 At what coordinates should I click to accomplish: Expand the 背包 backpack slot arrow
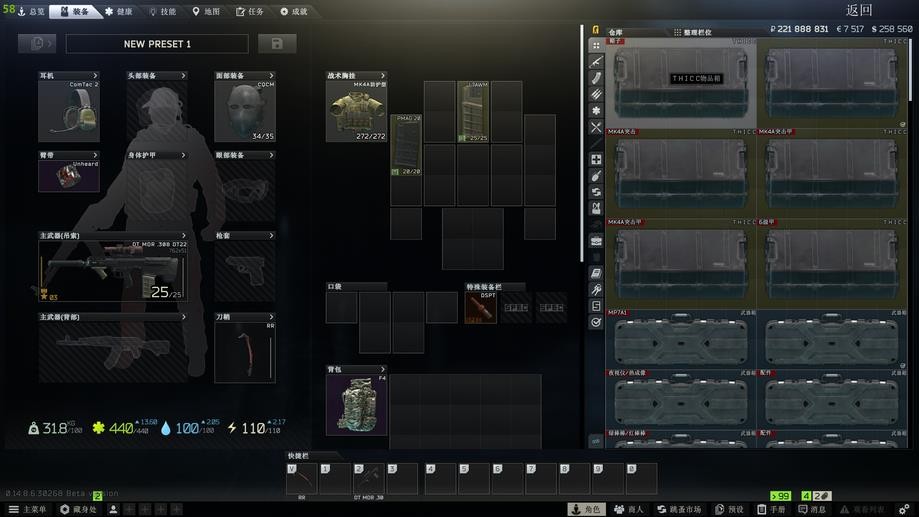tap(383, 369)
